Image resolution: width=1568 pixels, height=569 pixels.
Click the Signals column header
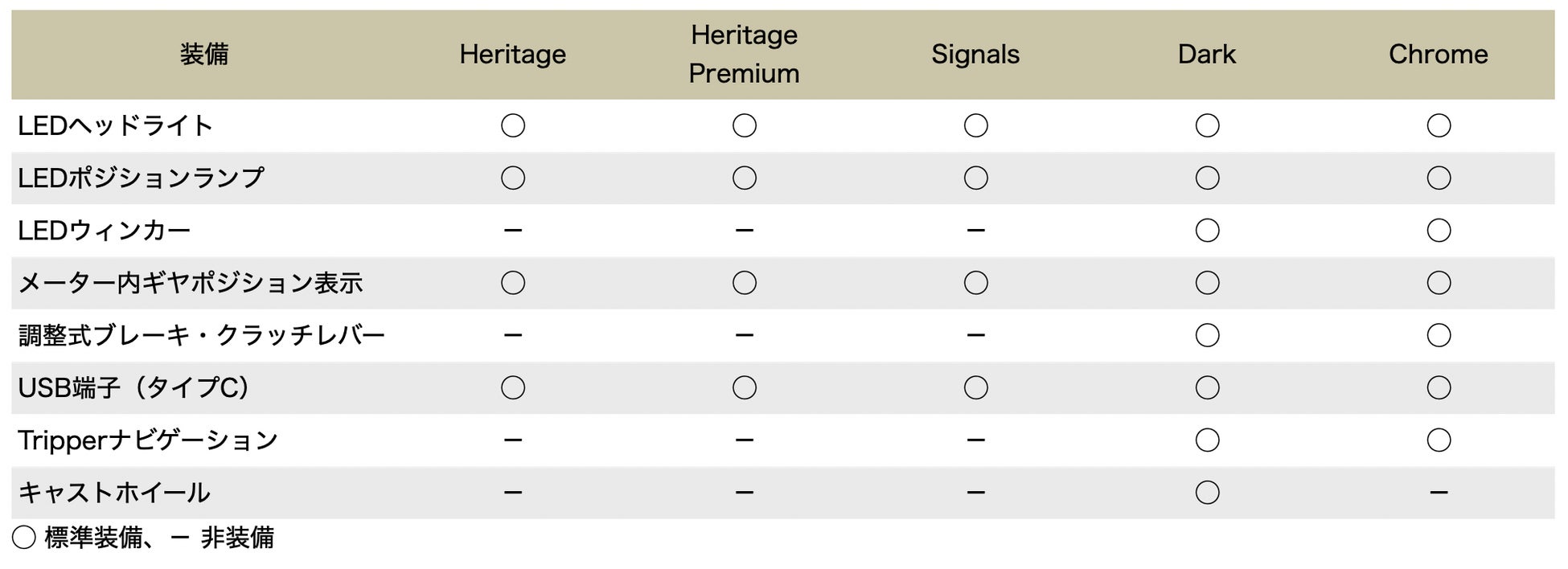click(975, 55)
